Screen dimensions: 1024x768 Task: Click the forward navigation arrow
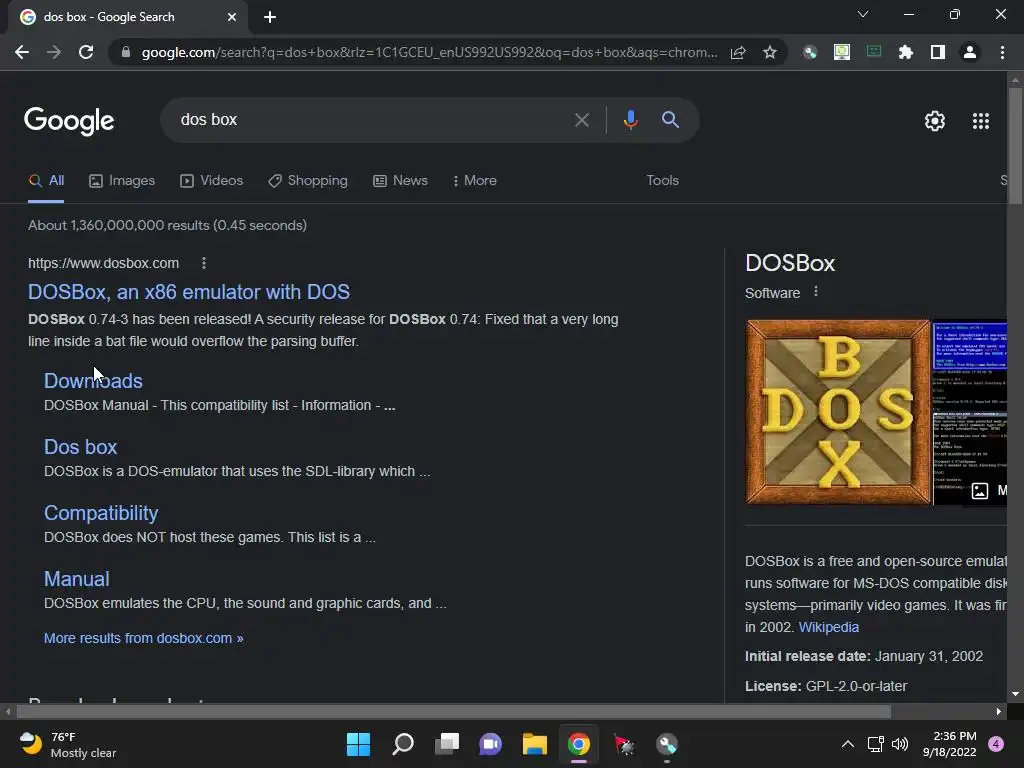click(54, 52)
